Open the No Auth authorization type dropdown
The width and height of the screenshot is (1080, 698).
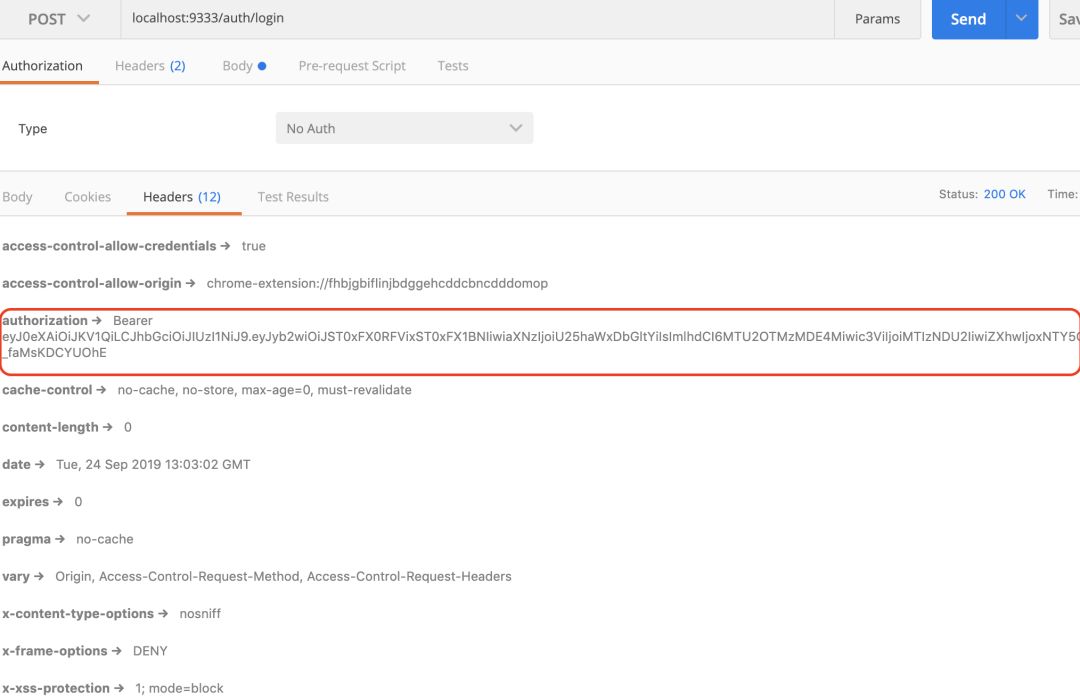click(404, 128)
